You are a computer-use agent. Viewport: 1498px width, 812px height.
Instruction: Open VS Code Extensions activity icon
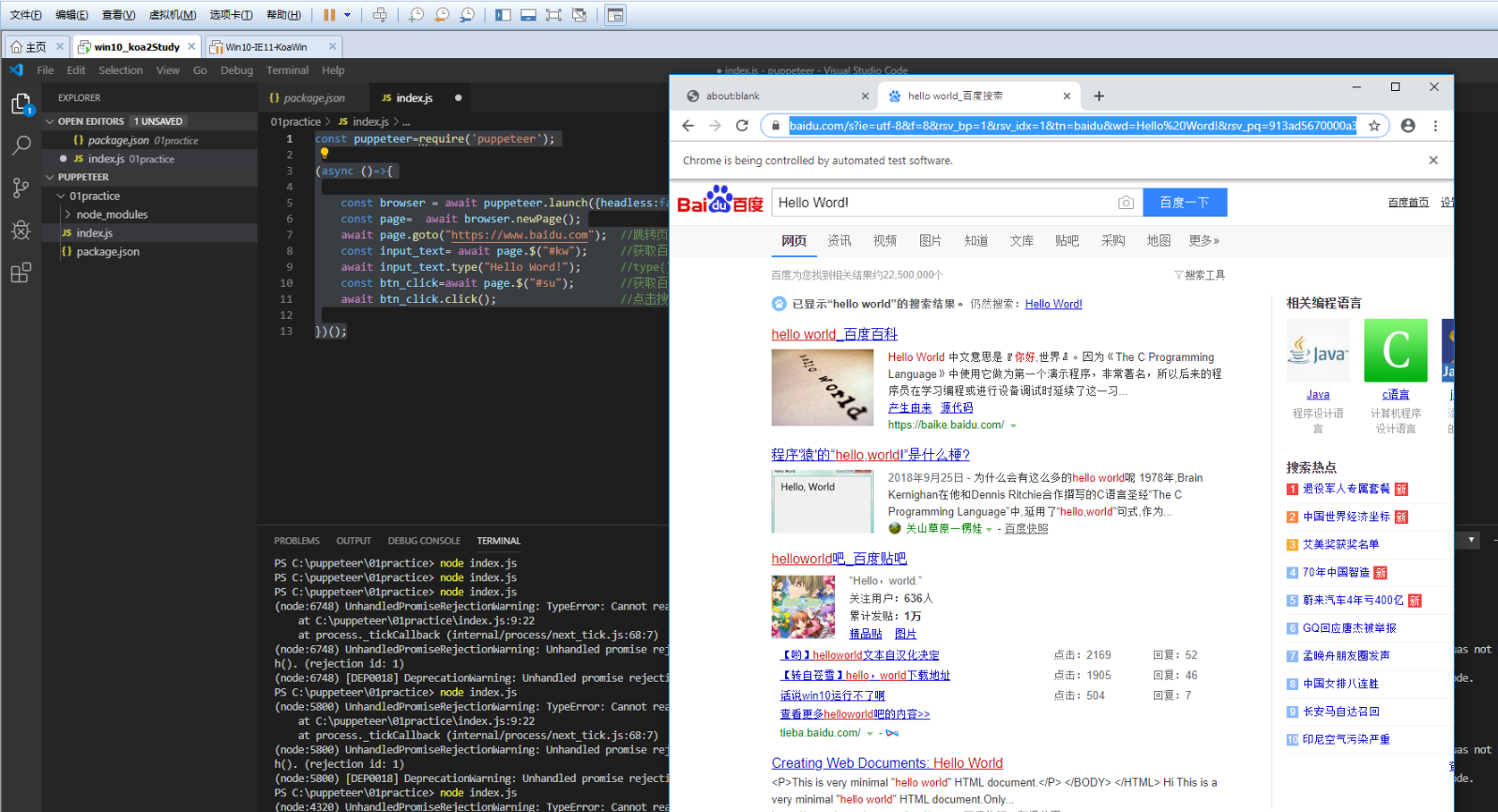21,273
